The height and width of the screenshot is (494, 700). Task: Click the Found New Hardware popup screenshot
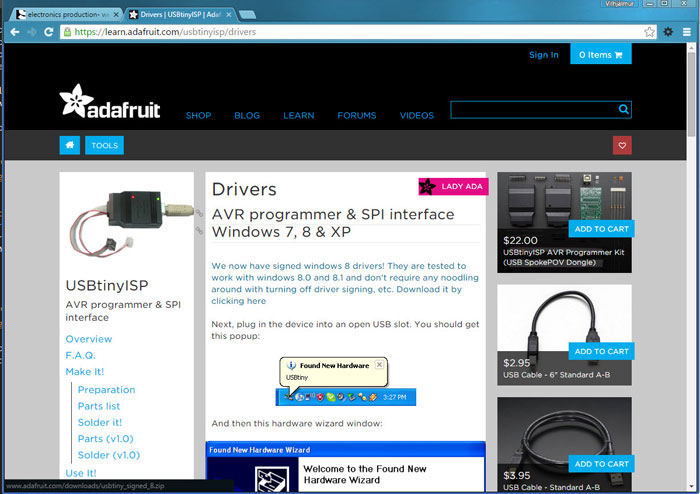pos(346,381)
